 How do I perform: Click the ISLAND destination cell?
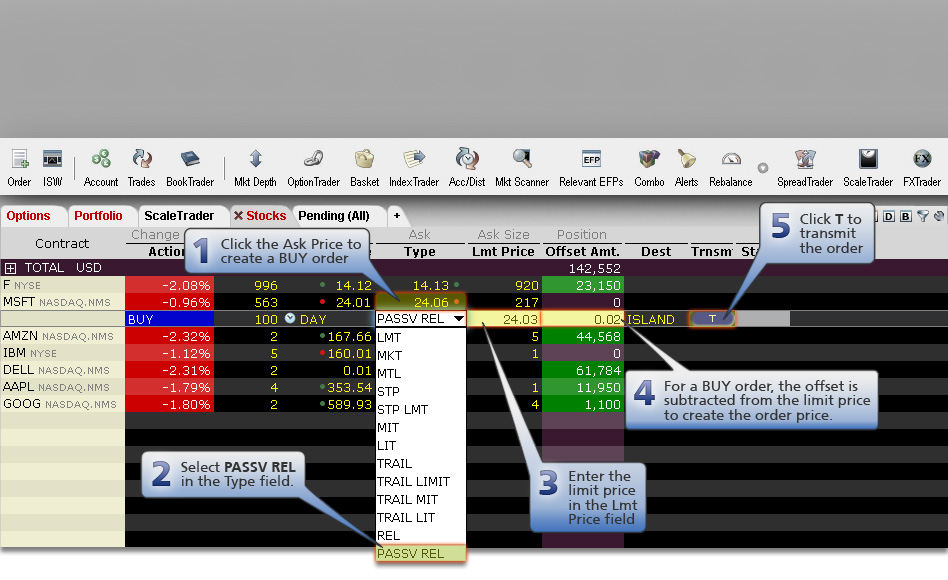pyautogui.click(x=657, y=319)
